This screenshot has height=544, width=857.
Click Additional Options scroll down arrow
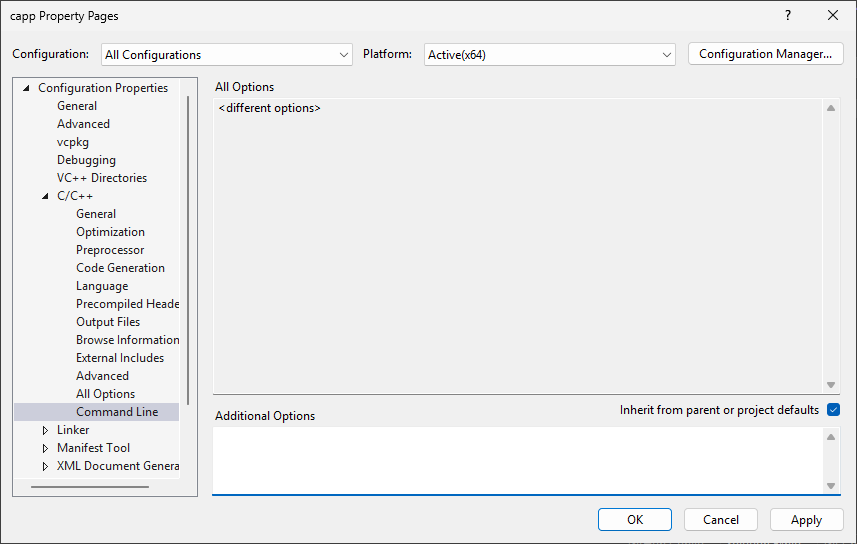831,485
